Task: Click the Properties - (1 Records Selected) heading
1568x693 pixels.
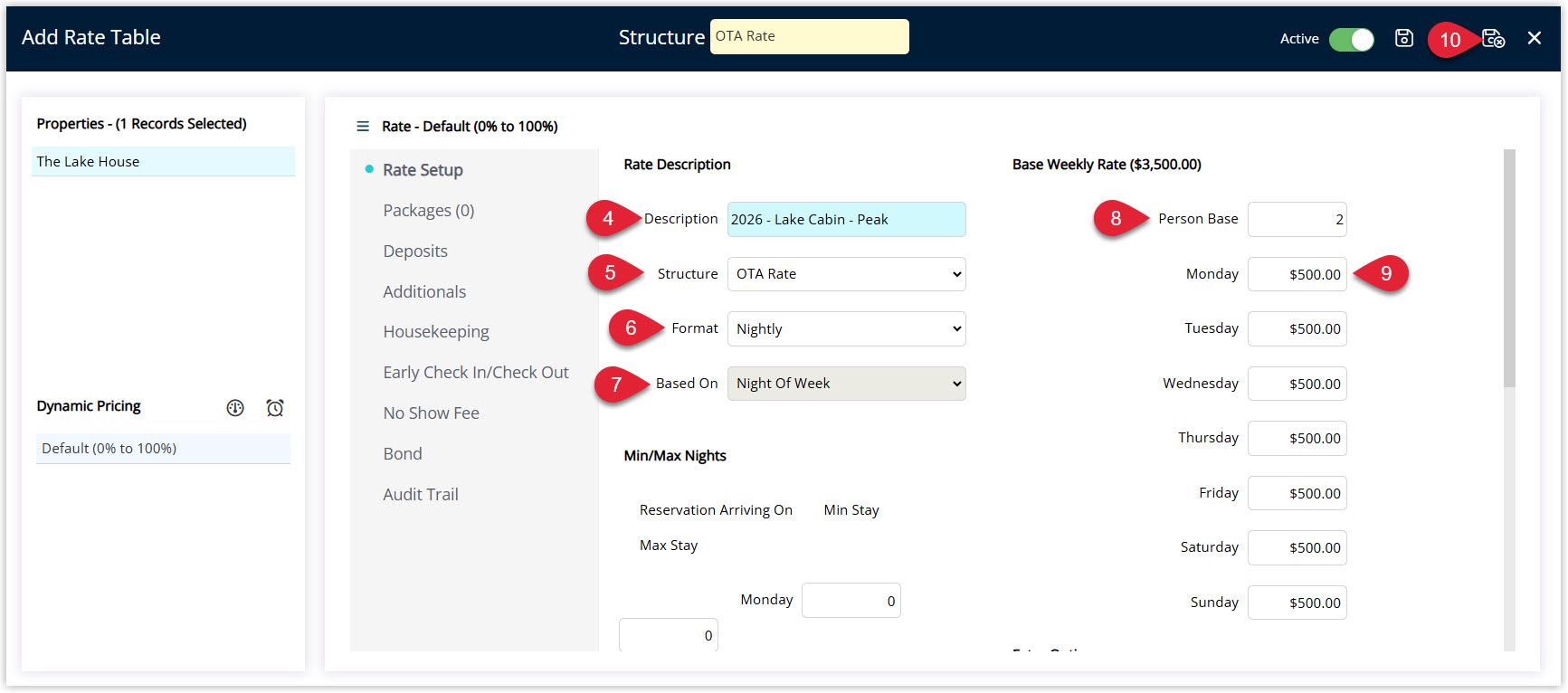Action: pos(141,124)
